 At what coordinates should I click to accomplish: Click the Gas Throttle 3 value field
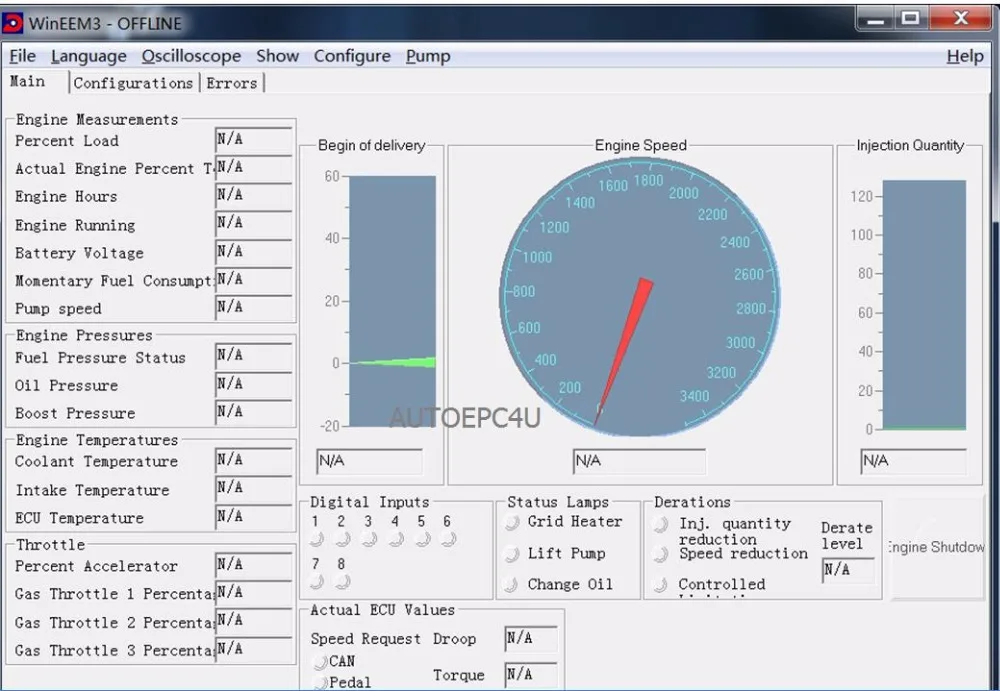coord(254,649)
